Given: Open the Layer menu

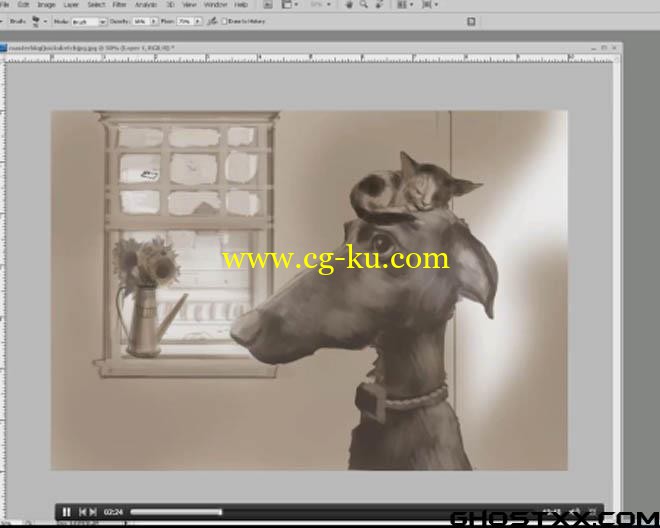Looking at the screenshot, I should click(x=71, y=5).
